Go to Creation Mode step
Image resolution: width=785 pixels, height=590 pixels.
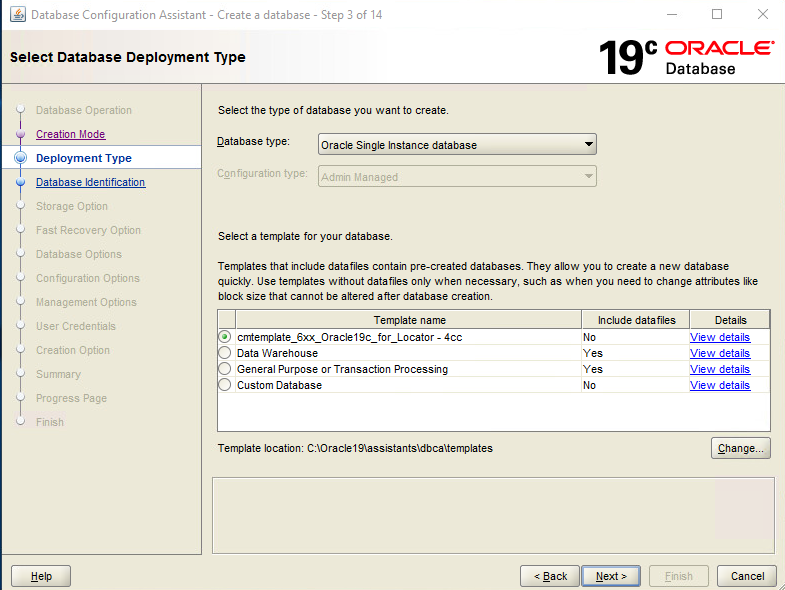coord(71,134)
